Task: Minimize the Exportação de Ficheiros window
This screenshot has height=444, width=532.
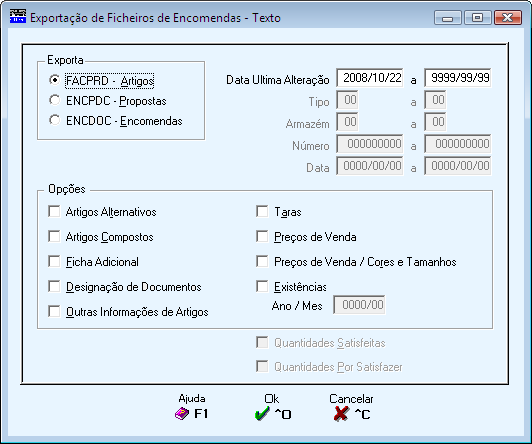Action: (448, 17)
